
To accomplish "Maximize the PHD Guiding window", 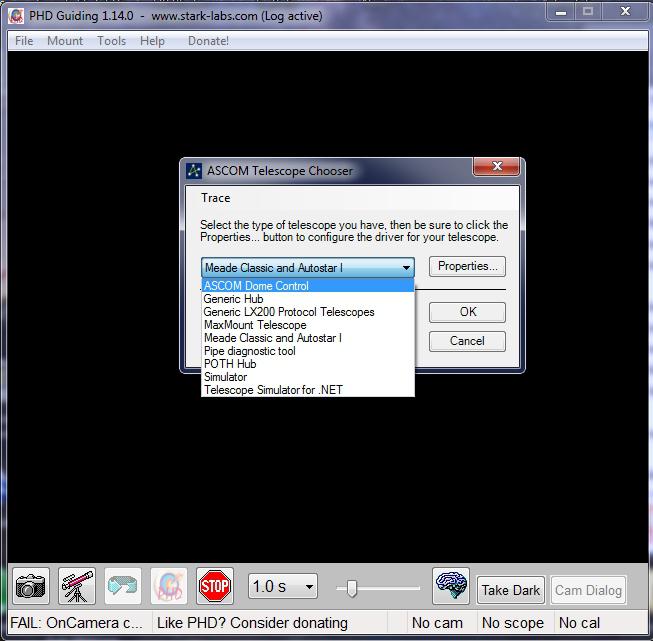I will (588, 12).
